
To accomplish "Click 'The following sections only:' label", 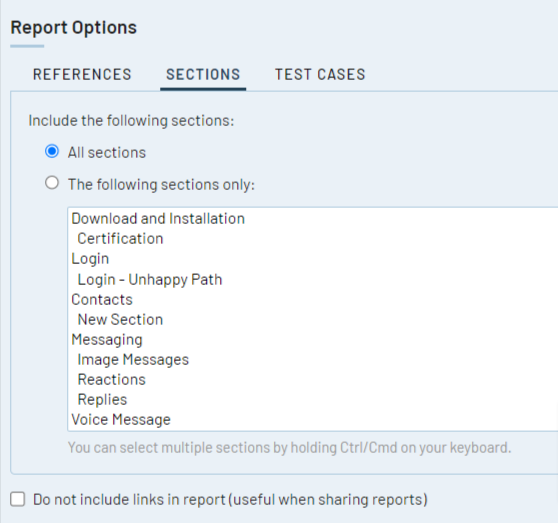I will click(x=161, y=185).
